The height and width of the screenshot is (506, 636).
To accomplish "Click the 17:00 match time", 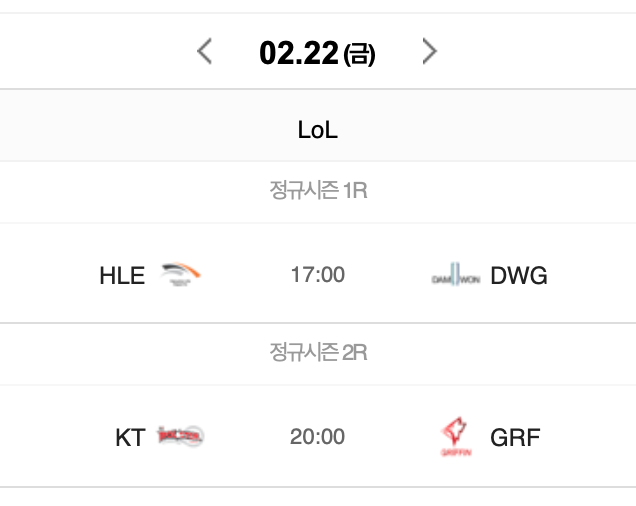I will pos(318,275).
